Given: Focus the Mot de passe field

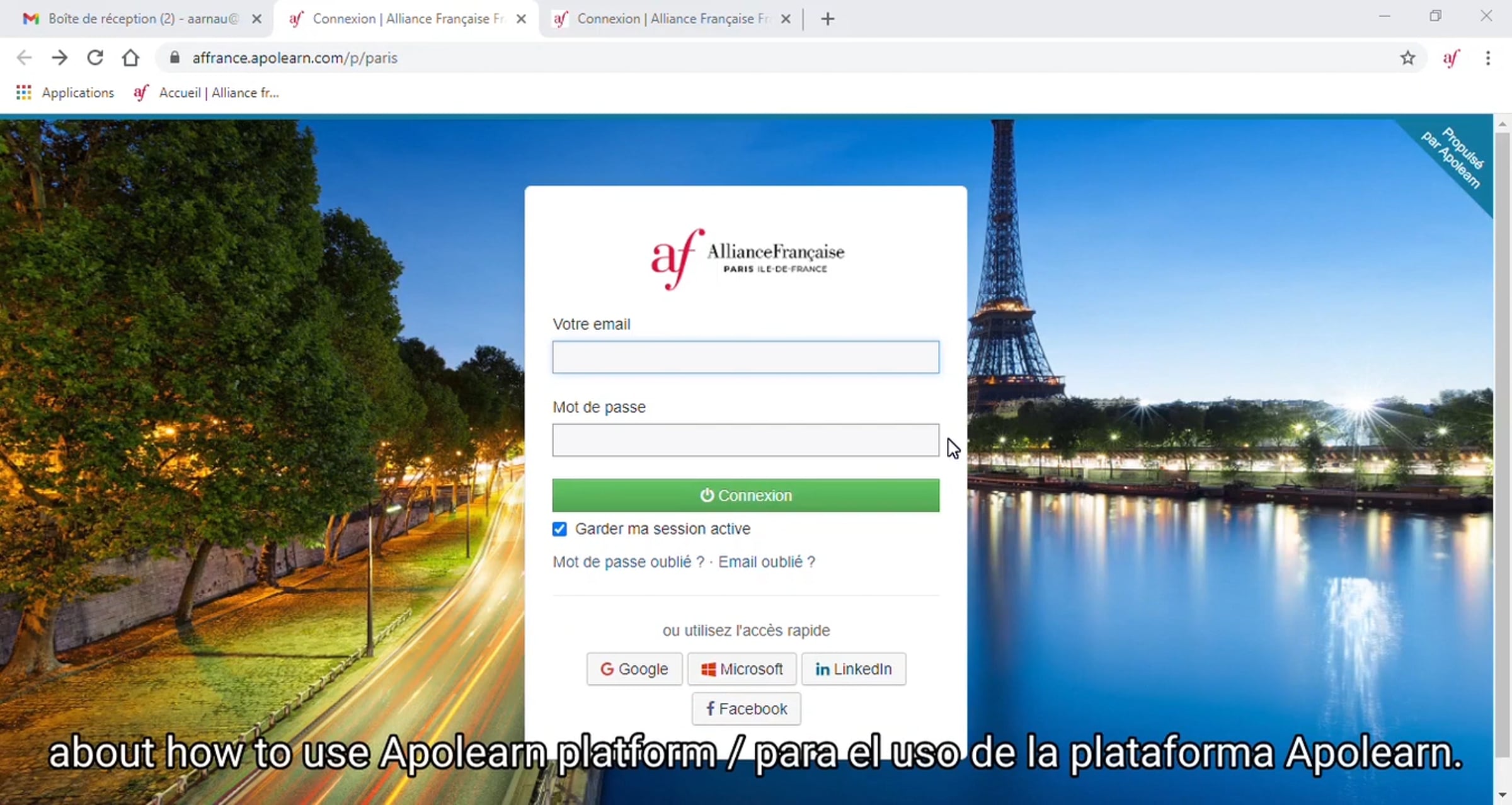Looking at the screenshot, I should pos(745,440).
